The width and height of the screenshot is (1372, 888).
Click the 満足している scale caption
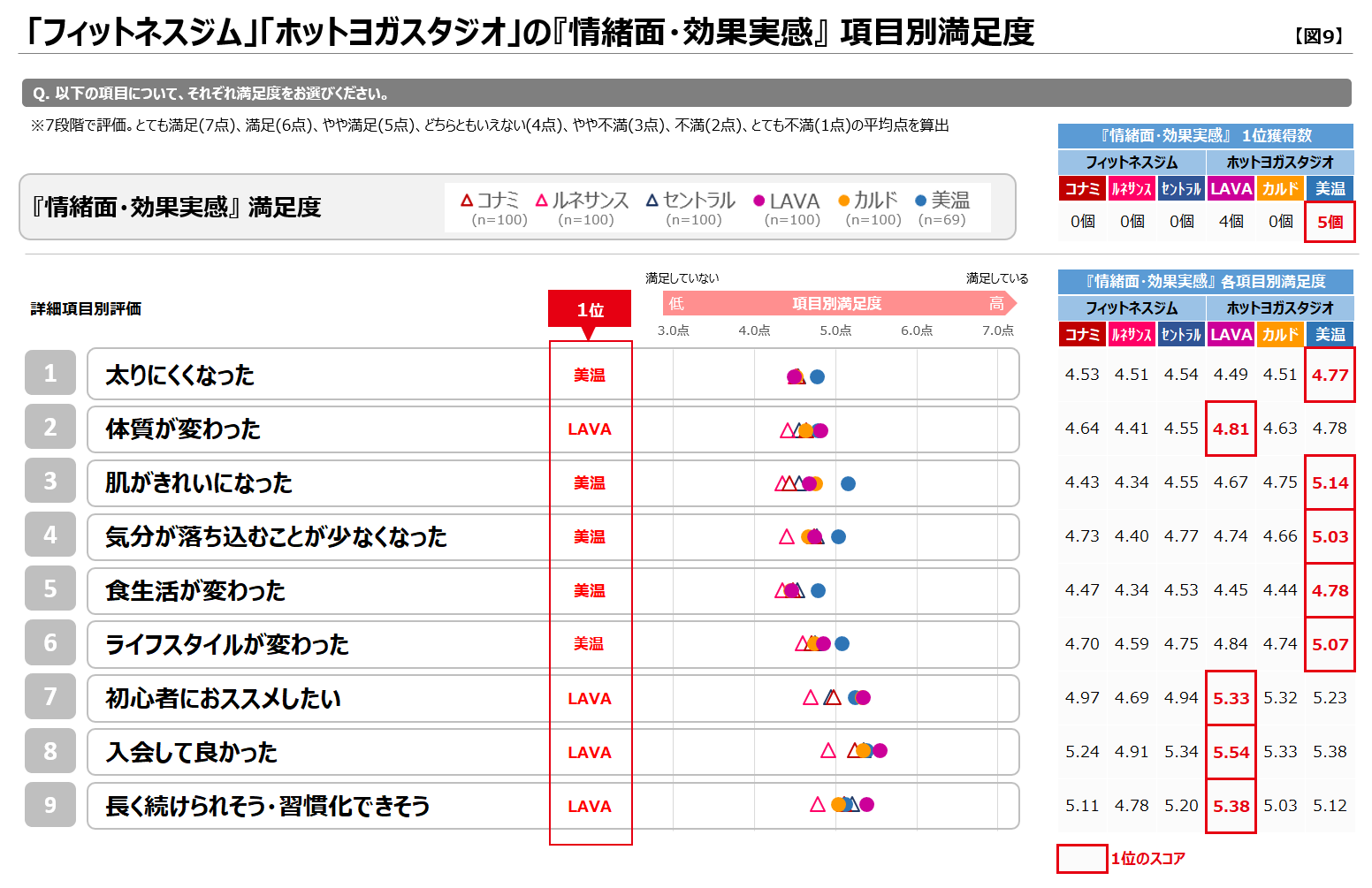[x=997, y=278]
